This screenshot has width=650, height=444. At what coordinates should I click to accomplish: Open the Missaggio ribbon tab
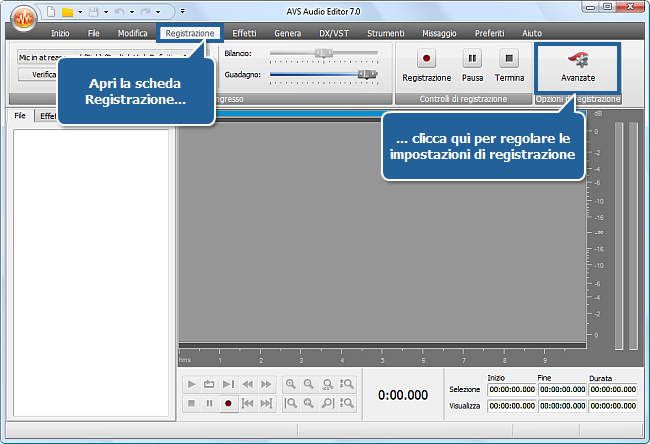[x=439, y=33]
